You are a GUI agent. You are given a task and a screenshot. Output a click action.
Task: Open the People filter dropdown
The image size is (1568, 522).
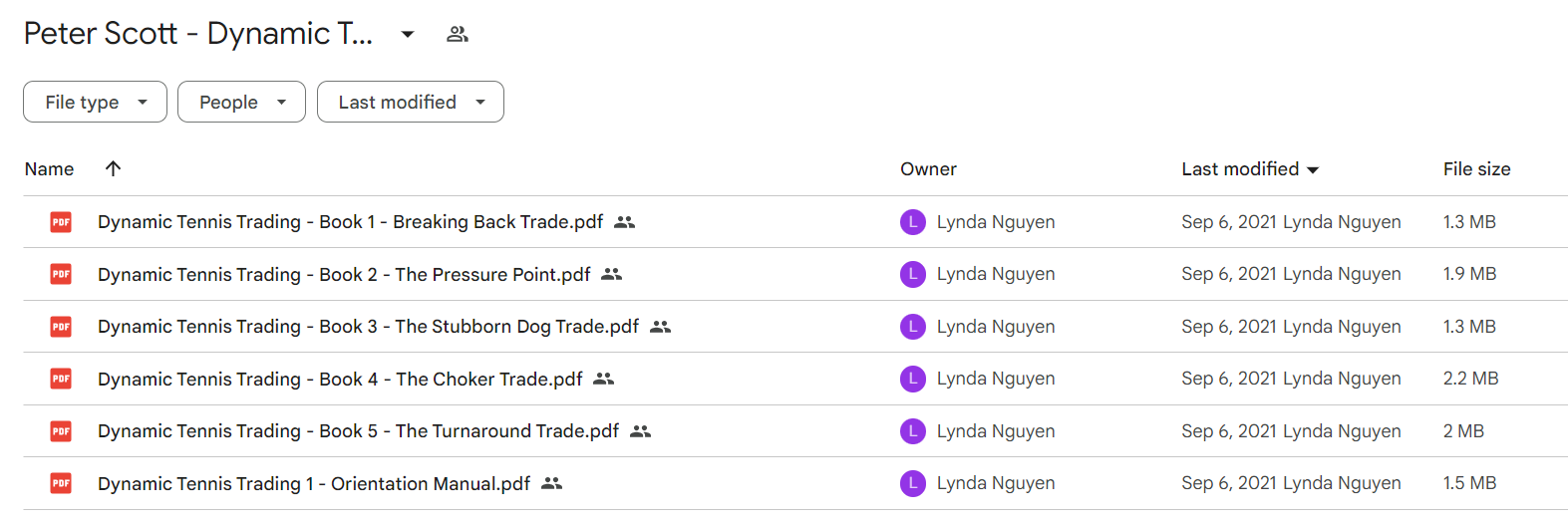pyautogui.click(x=241, y=102)
